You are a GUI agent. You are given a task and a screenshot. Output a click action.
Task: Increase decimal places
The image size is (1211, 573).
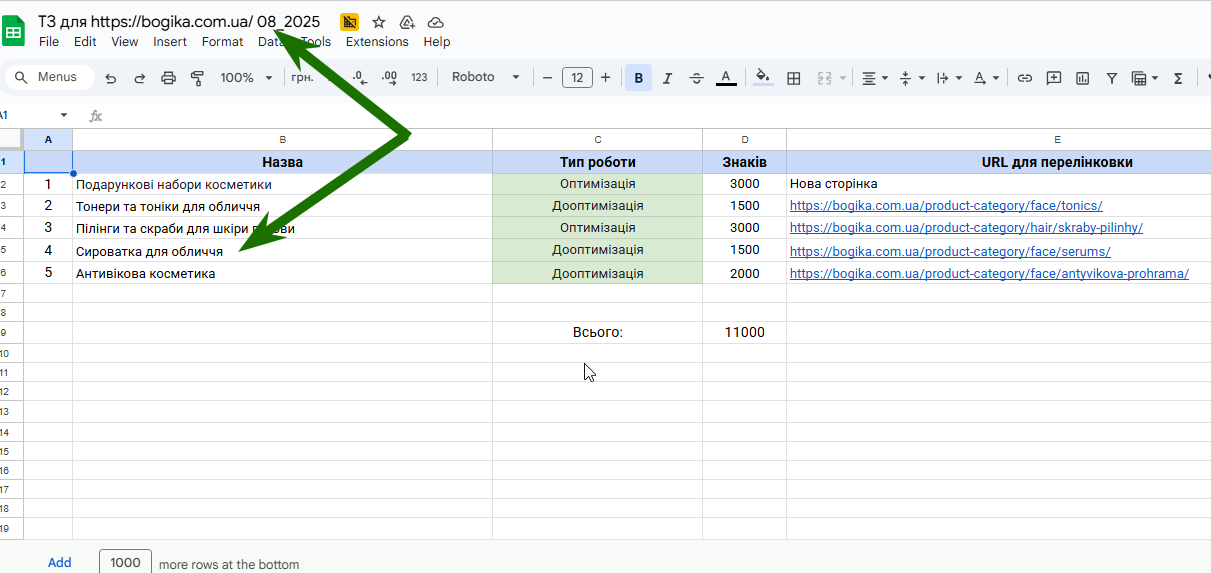[x=390, y=77]
